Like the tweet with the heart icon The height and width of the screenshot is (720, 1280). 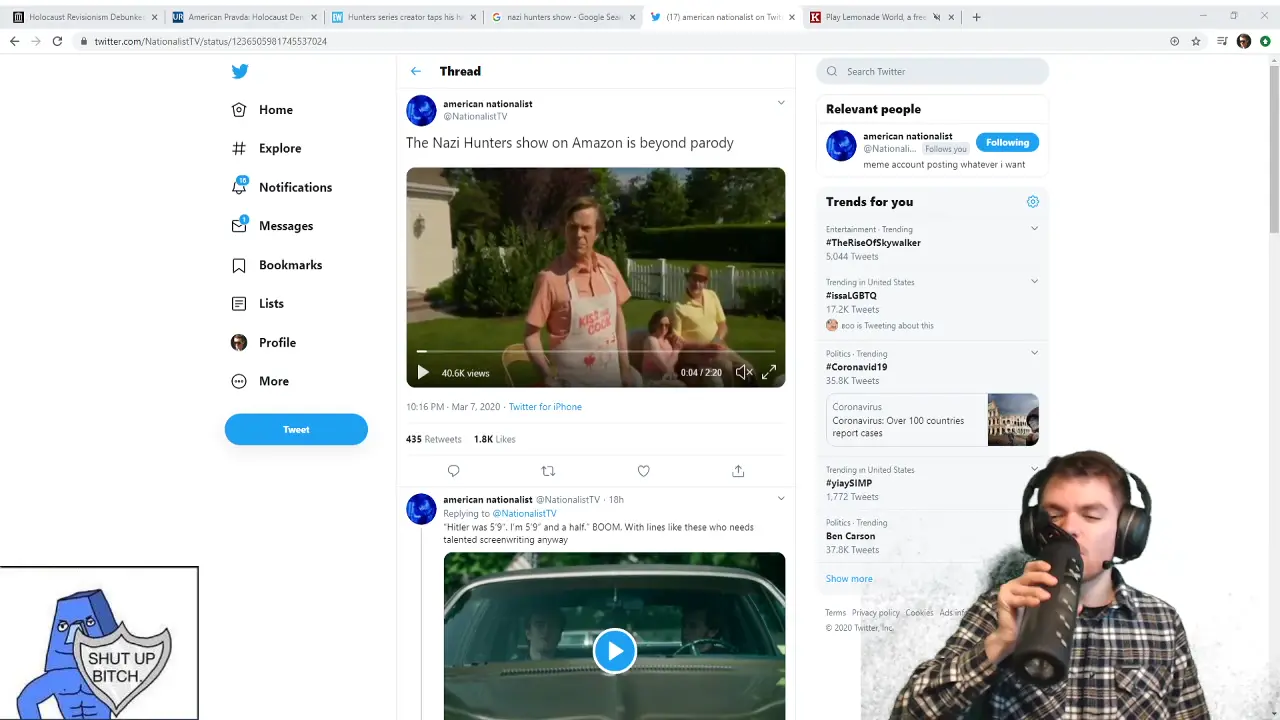click(x=643, y=471)
